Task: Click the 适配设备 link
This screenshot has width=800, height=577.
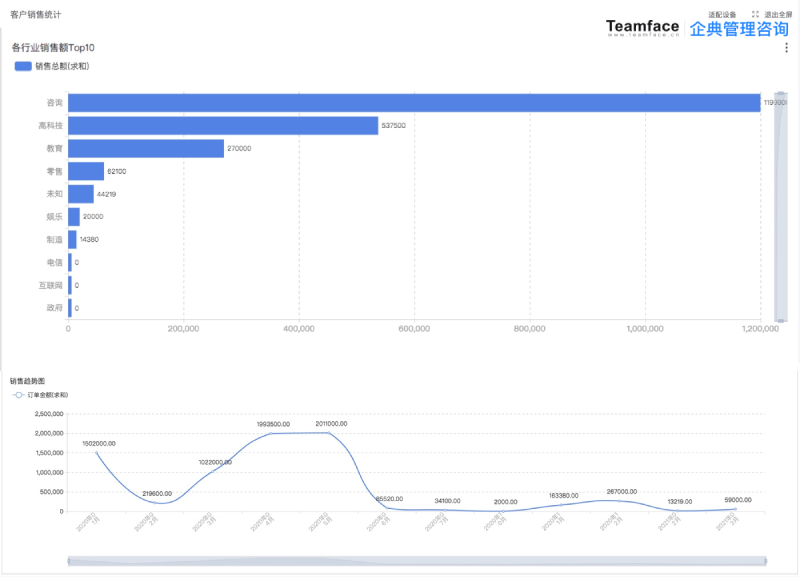Action: tap(722, 15)
